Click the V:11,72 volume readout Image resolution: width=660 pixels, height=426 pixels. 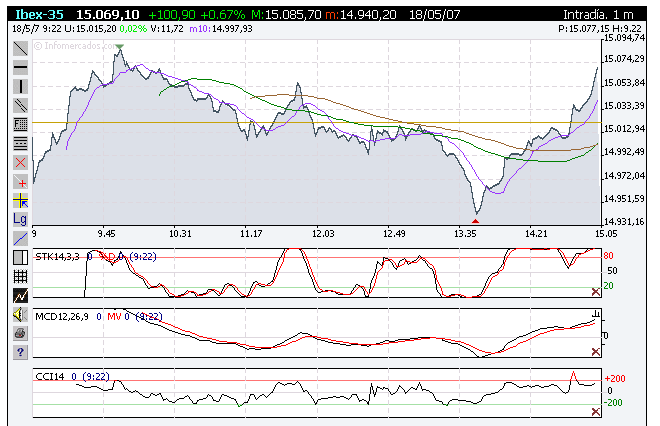(x=167, y=29)
